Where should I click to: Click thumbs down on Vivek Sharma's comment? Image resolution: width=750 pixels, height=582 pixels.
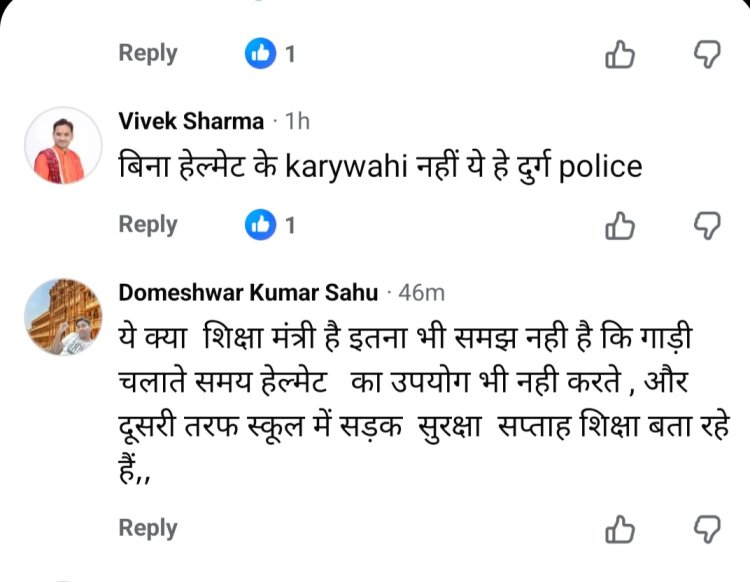point(708,225)
